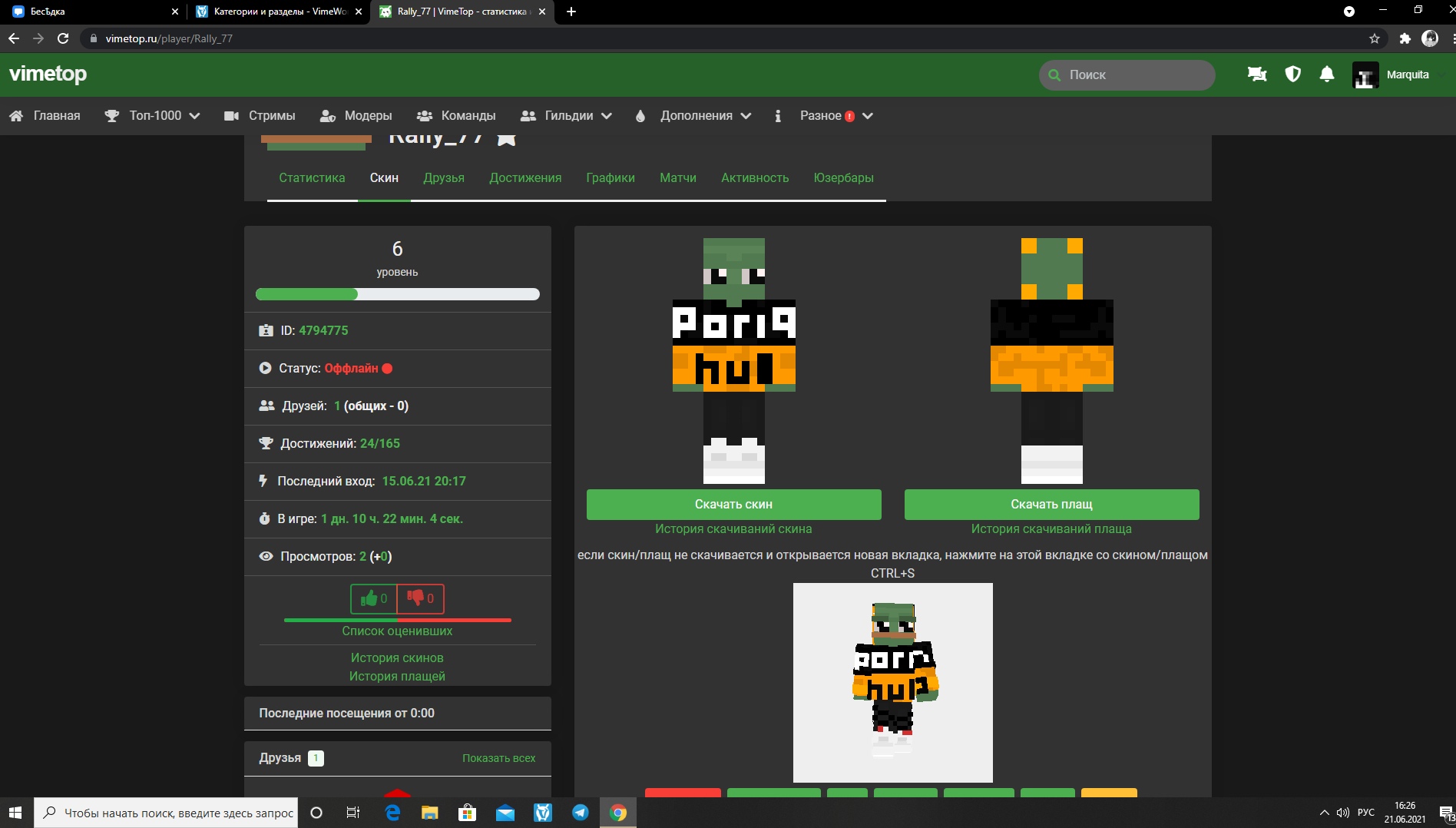Expand the Топ-1000 dropdown menu
The height and width of the screenshot is (828, 1456).
[163, 116]
